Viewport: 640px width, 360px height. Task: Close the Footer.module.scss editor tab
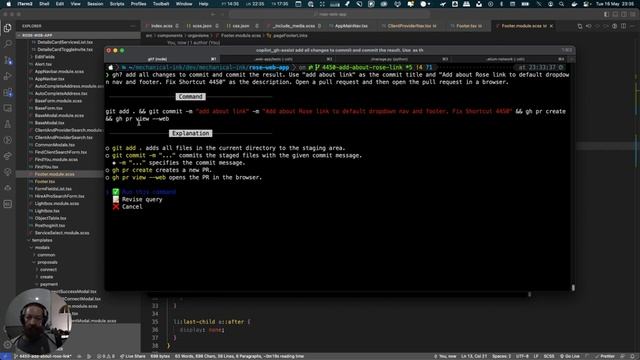551,26
